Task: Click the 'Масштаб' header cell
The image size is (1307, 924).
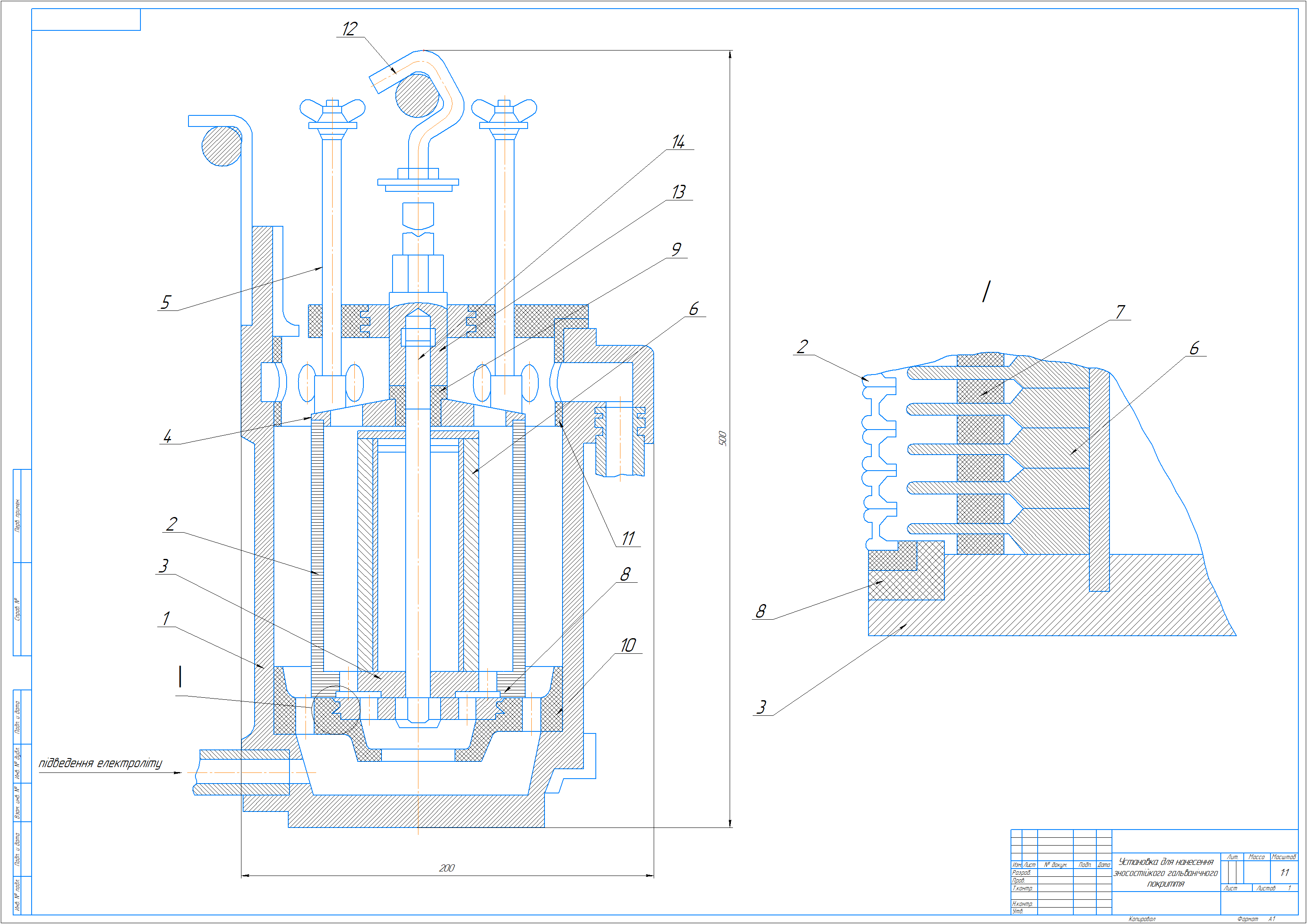Action: (x=1284, y=857)
